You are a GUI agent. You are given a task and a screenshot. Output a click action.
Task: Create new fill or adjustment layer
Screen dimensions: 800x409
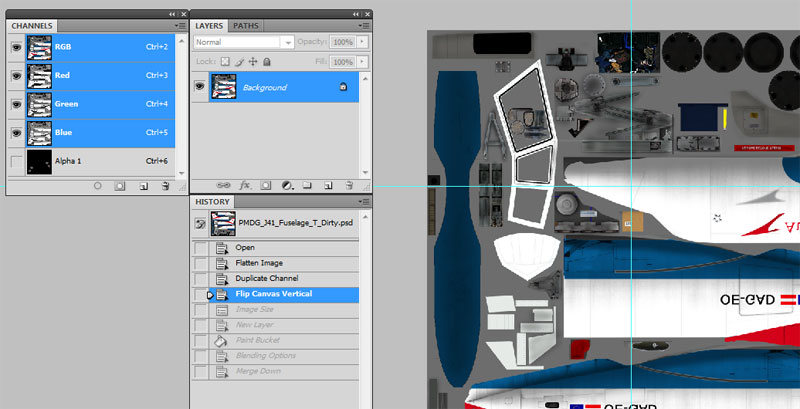point(287,186)
